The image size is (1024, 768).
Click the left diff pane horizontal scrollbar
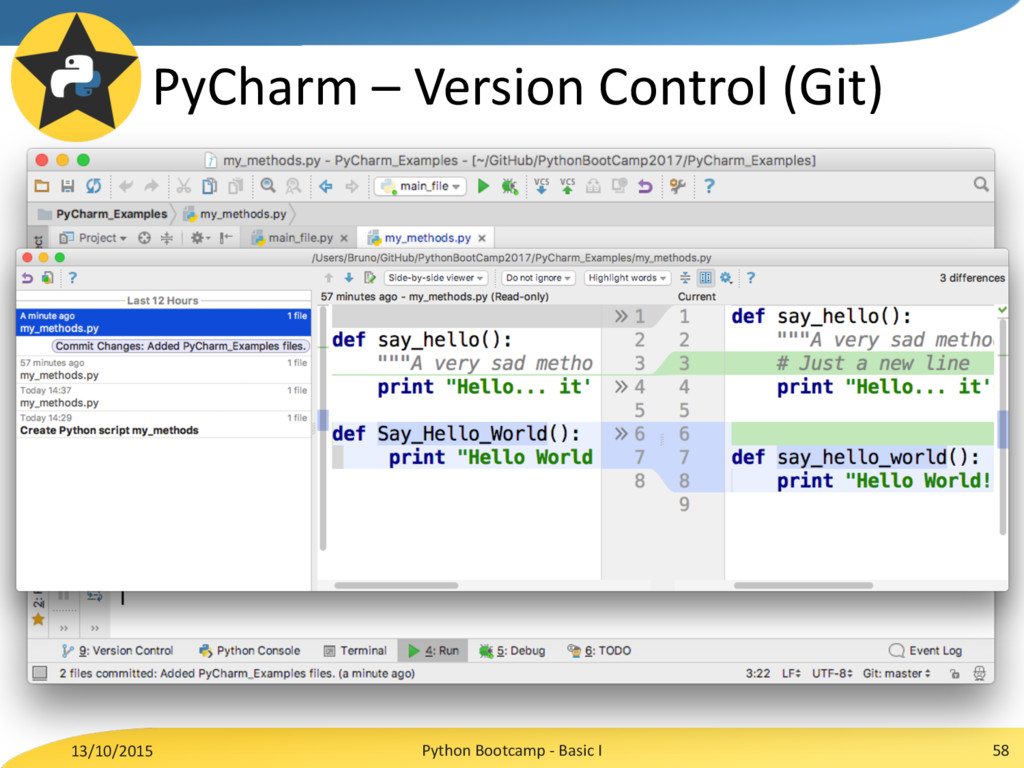pyautogui.click(x=396, y=586)
